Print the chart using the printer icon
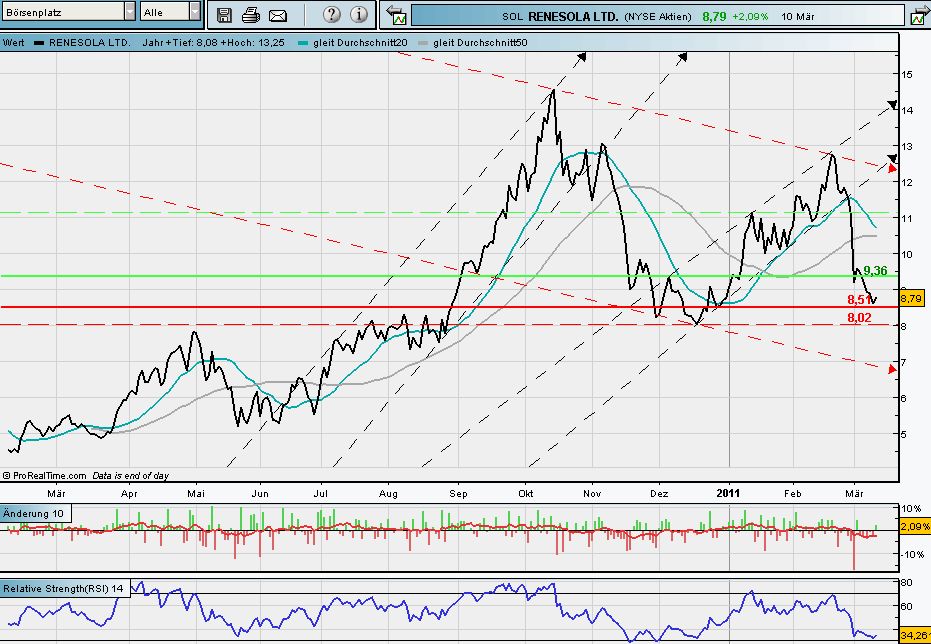The width and height of the screenshot is (931, 644). pyautogui.click(x=251, y=15)
